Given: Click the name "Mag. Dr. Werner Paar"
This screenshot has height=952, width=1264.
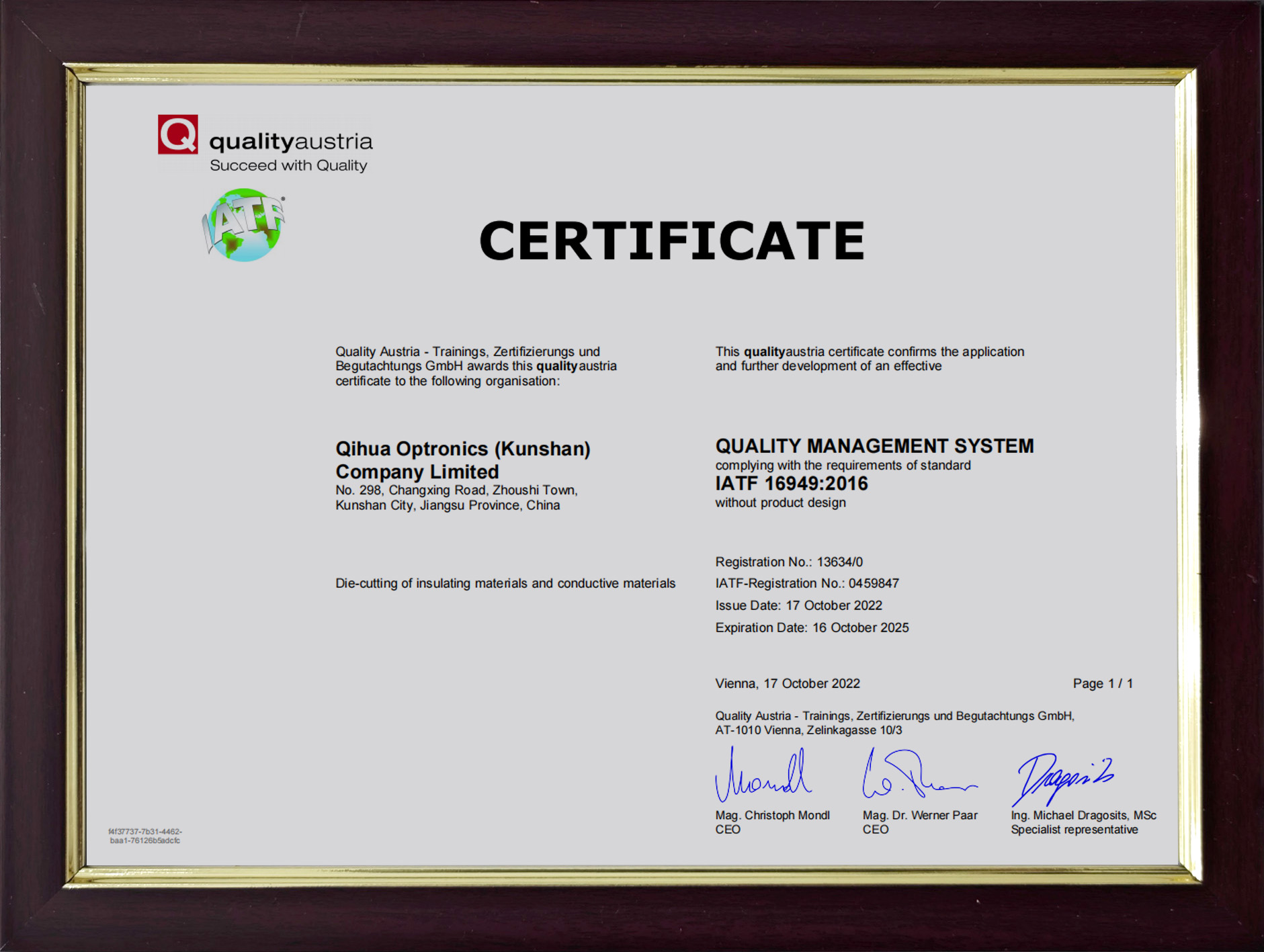Looking at the screenshot, I should [920, 815].
